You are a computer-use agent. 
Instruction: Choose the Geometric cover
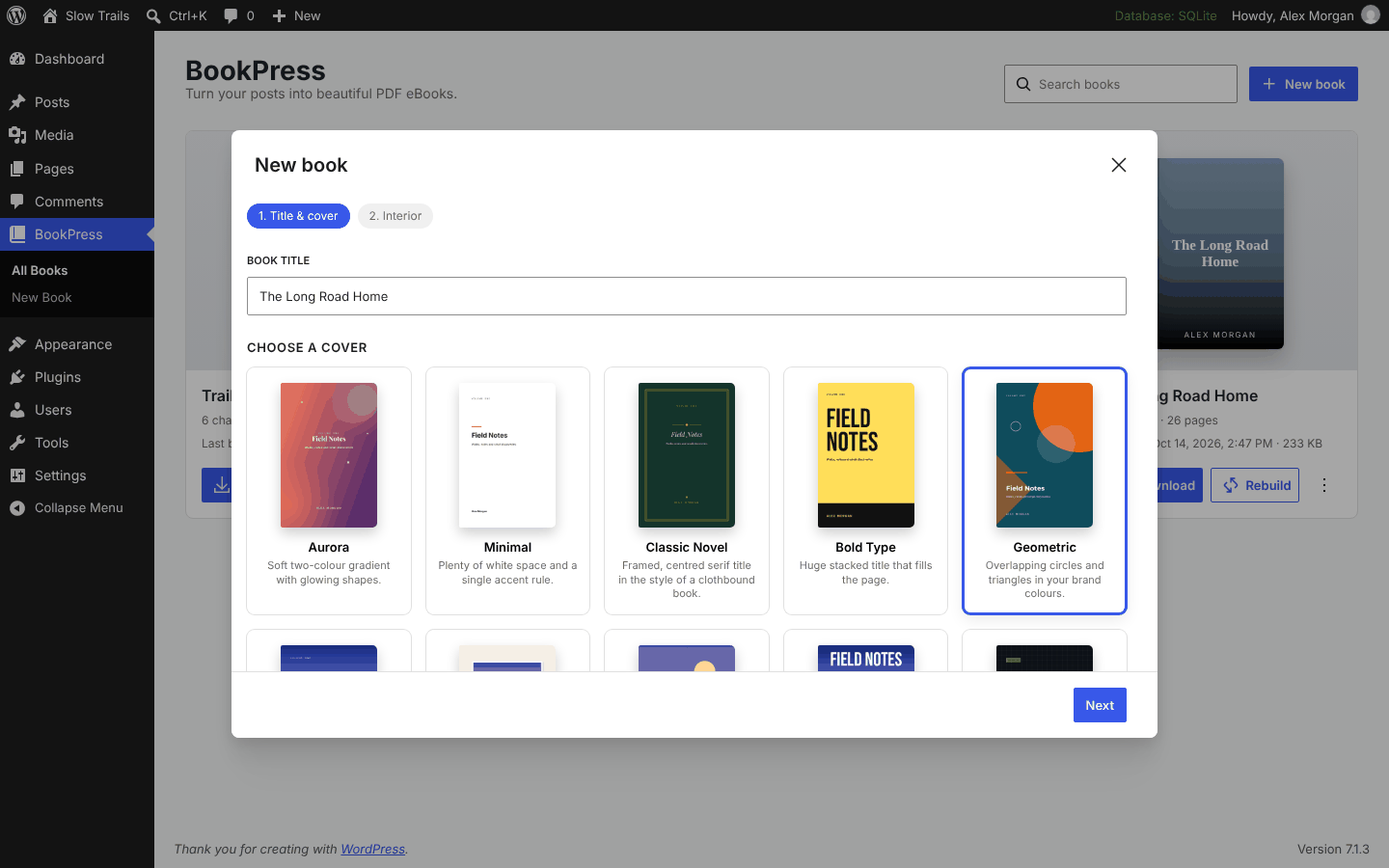(1045, 491)
